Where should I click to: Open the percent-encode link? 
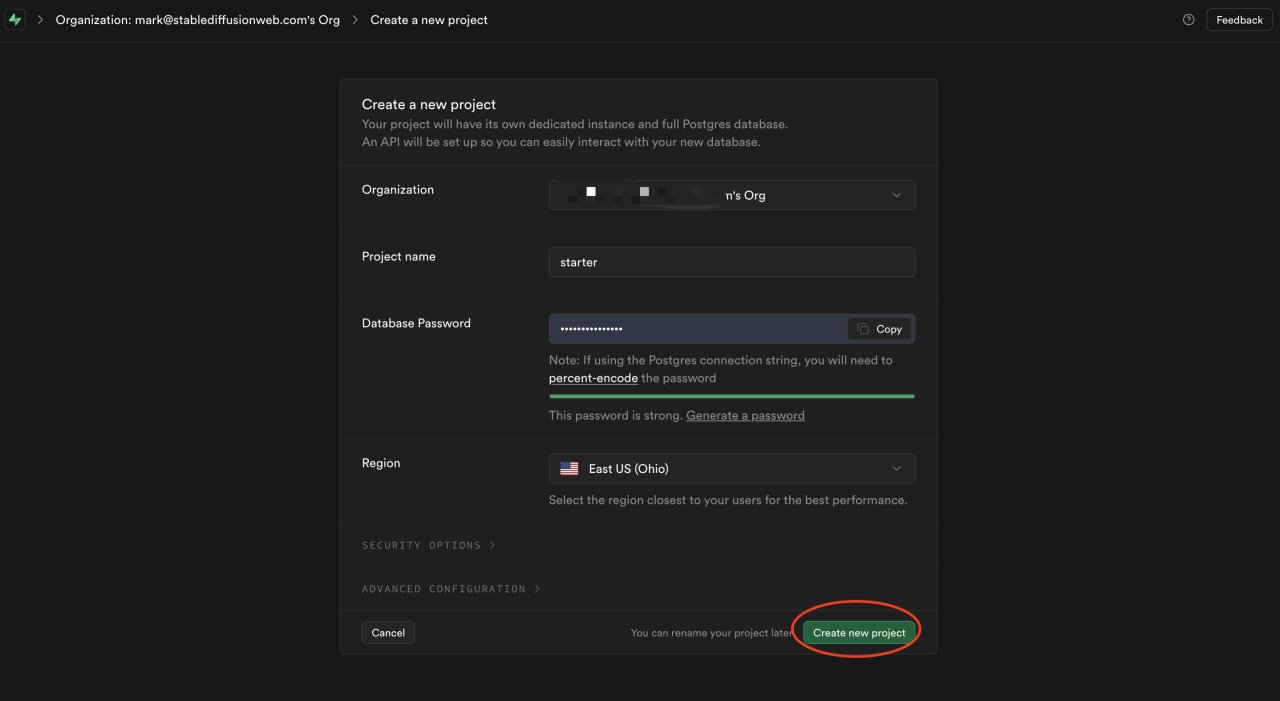coord(593,378)
